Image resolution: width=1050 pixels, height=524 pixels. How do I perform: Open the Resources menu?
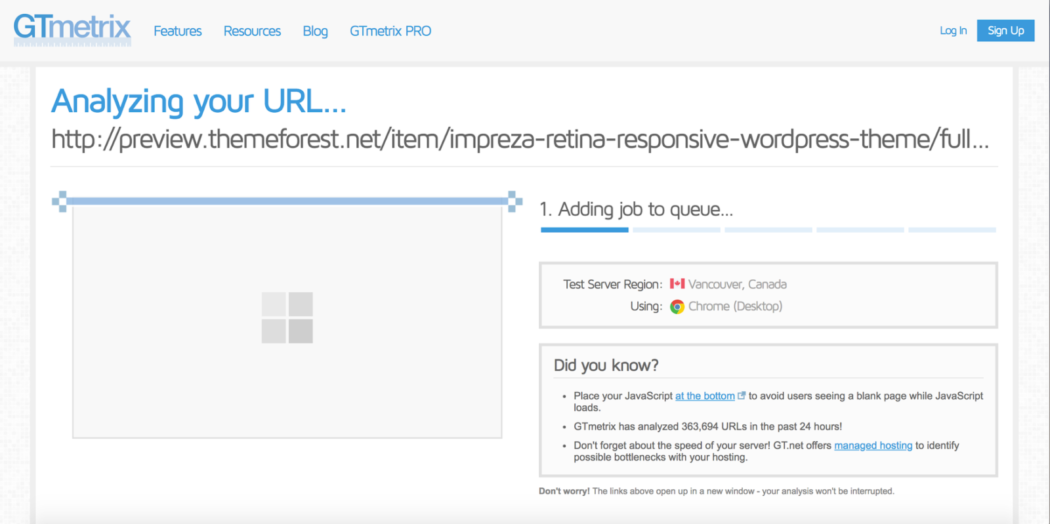252,31
